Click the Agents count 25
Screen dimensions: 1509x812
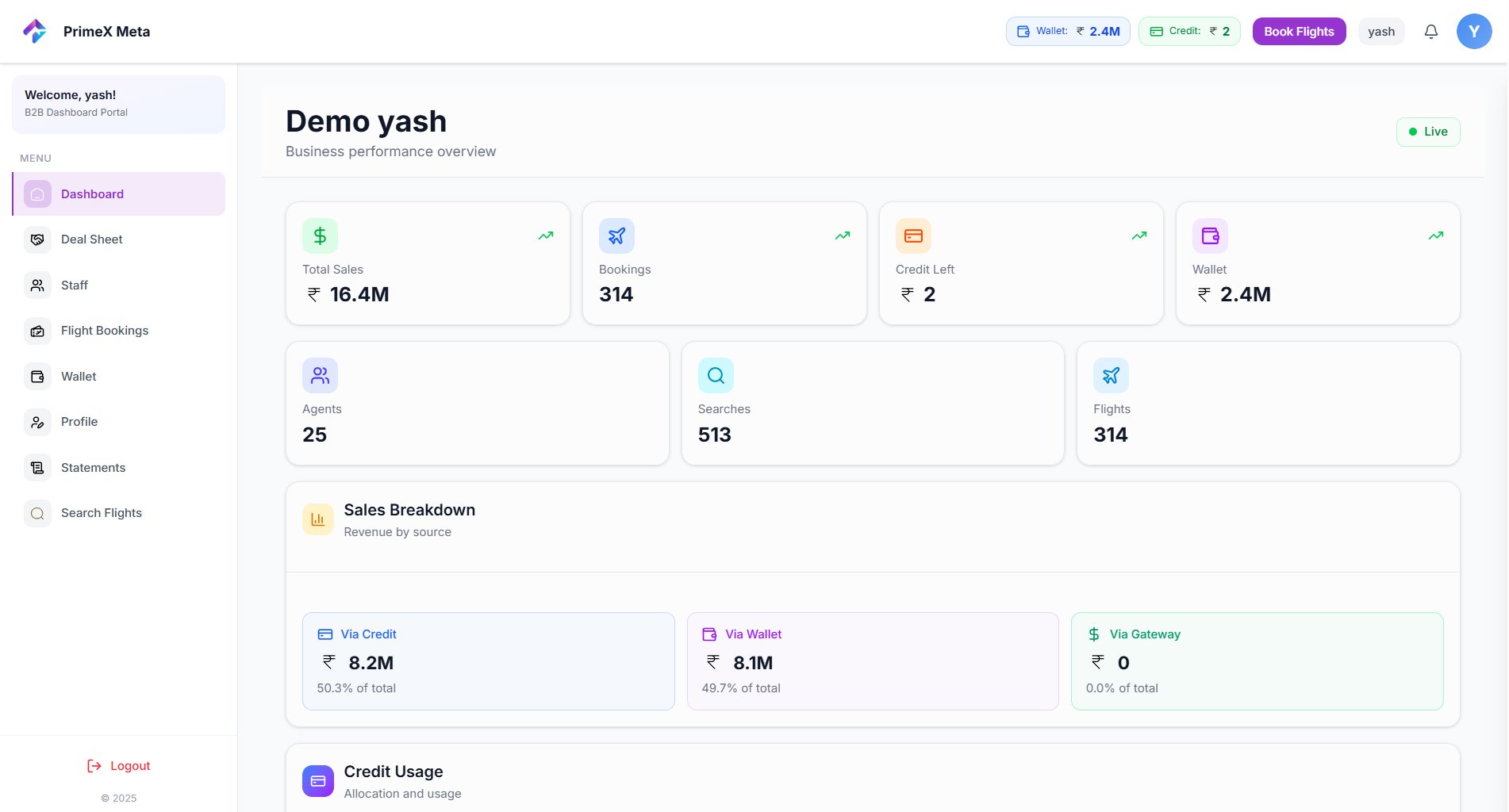315,435
